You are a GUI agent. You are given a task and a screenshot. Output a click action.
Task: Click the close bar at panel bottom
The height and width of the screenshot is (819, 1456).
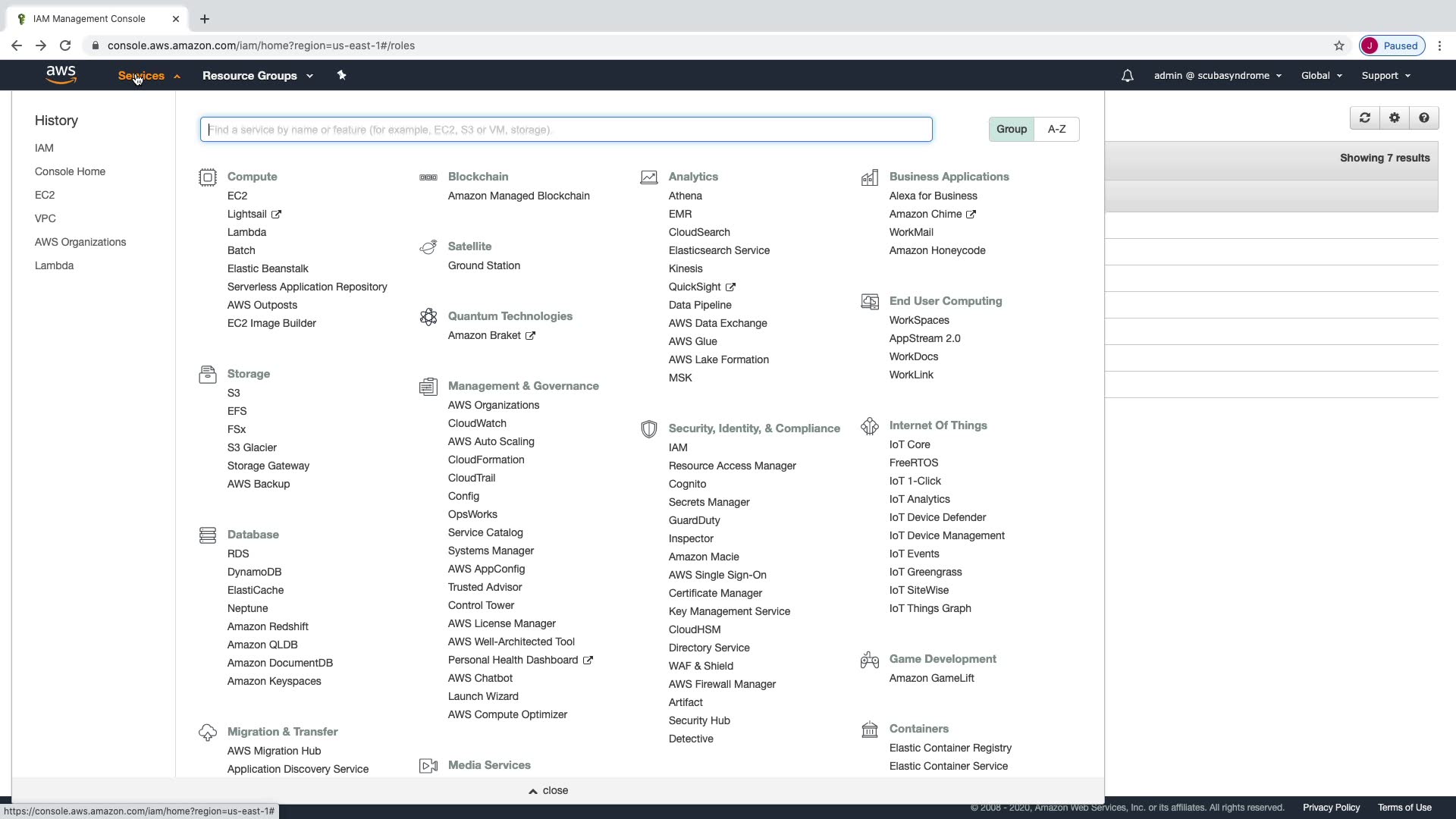point(548,790)
